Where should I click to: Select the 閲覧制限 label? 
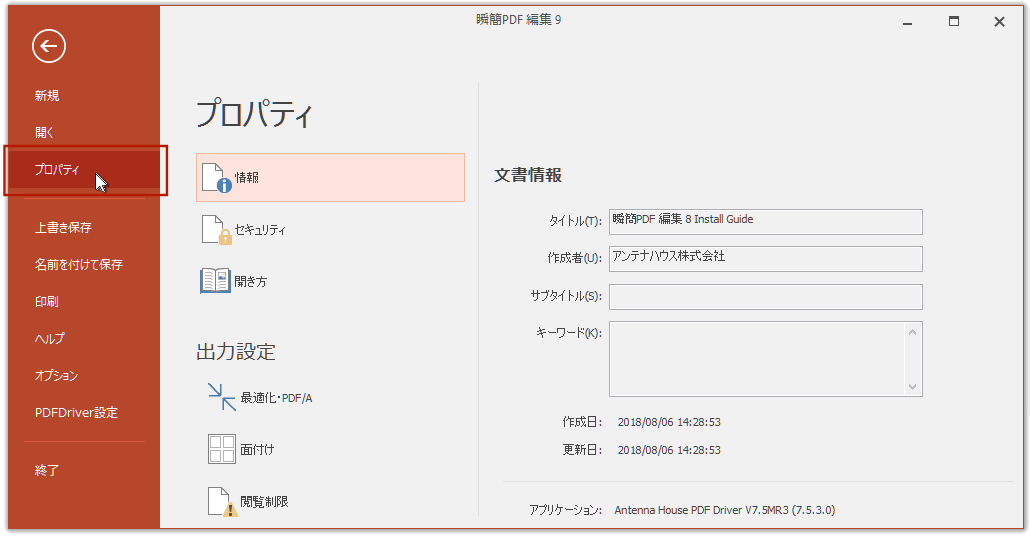point(264,502)
